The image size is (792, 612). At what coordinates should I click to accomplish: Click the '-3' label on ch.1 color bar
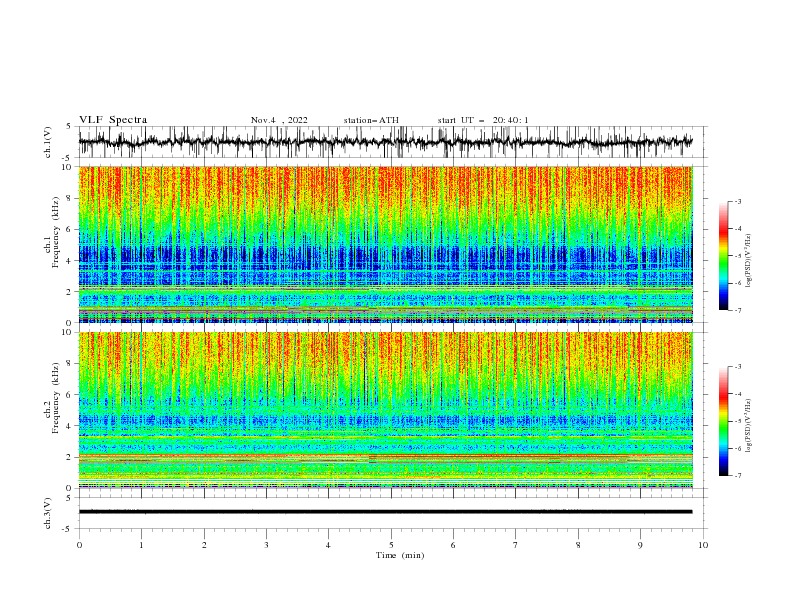point(737,201)
